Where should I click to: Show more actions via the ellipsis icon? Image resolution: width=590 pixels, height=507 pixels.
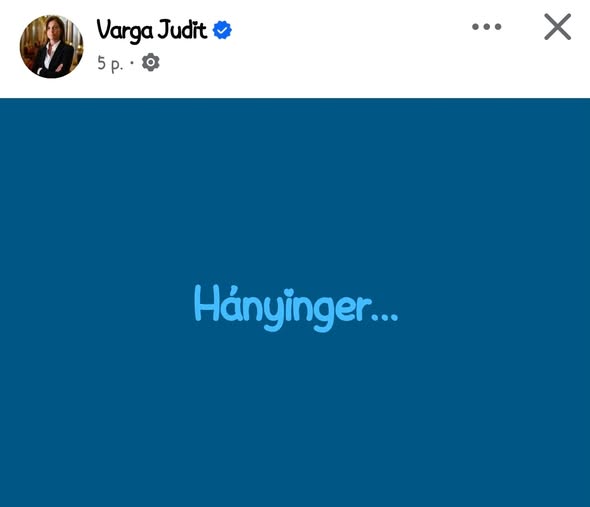coord(487,26)
